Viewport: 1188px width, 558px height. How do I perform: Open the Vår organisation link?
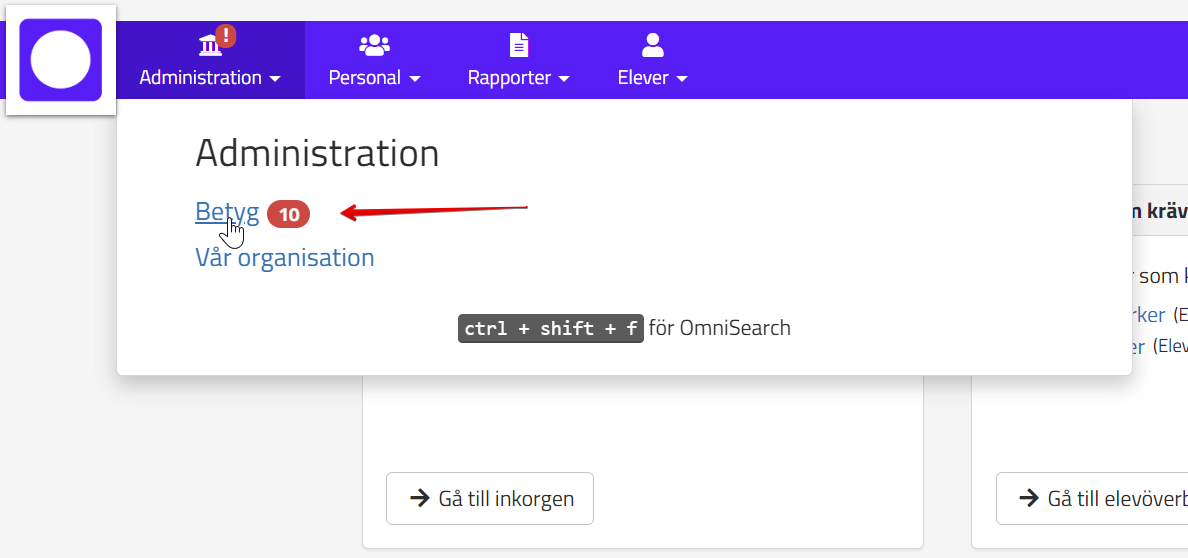point(284,257)
